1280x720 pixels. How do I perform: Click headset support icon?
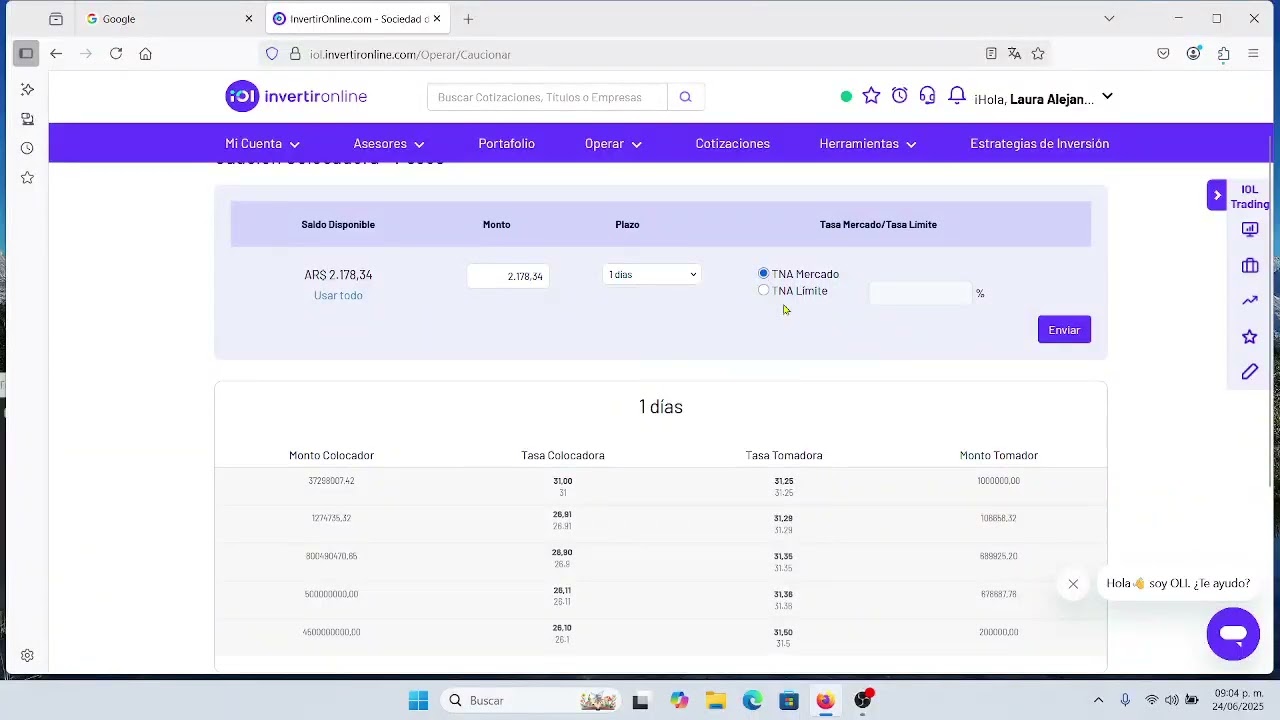click(x=928, y=95)
